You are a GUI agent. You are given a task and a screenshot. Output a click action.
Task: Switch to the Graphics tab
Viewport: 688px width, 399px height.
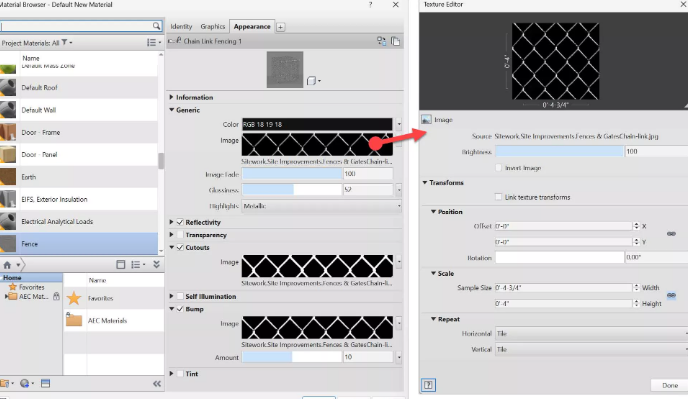[x=213, y=26]
